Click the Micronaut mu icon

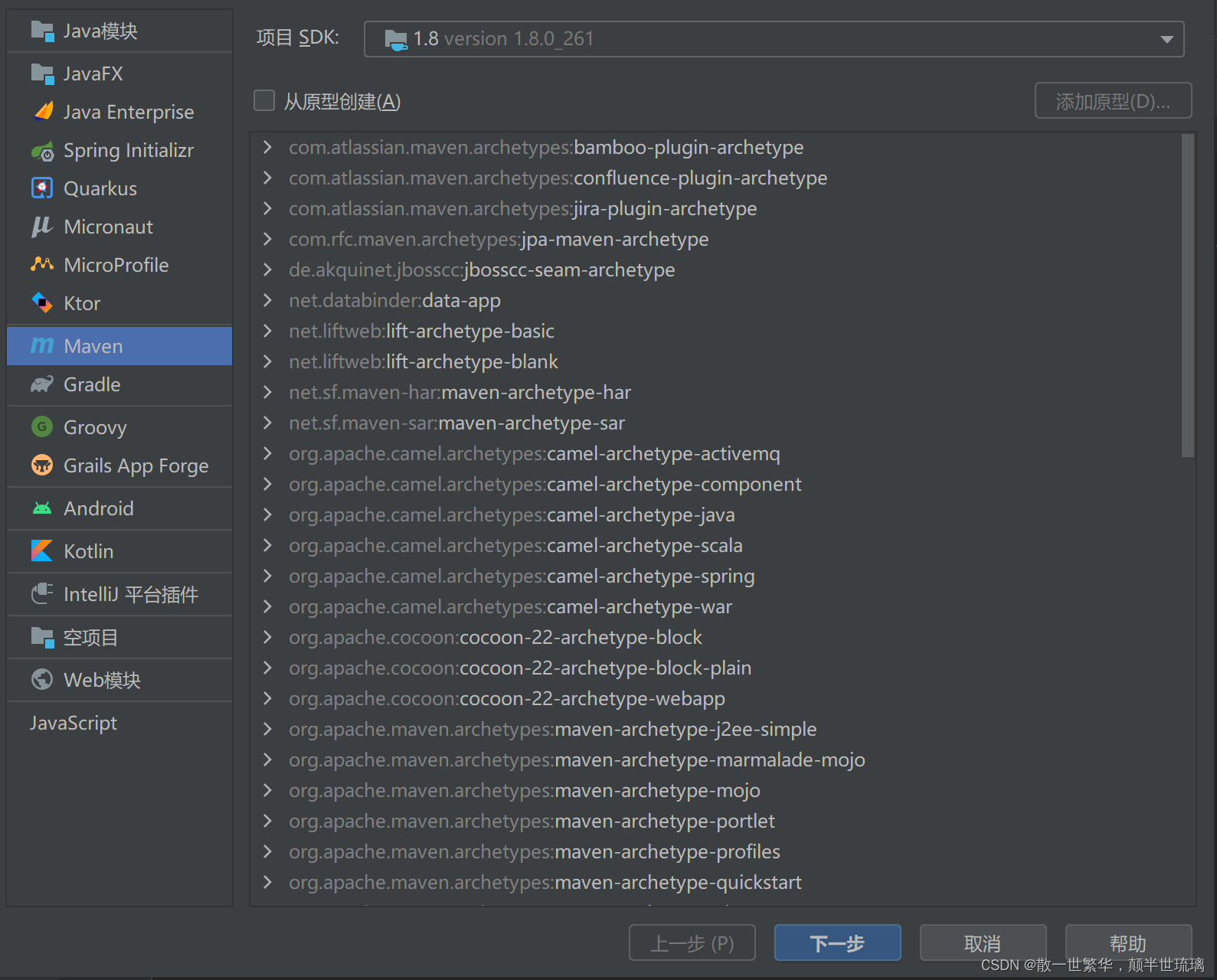tap(42, 227)
